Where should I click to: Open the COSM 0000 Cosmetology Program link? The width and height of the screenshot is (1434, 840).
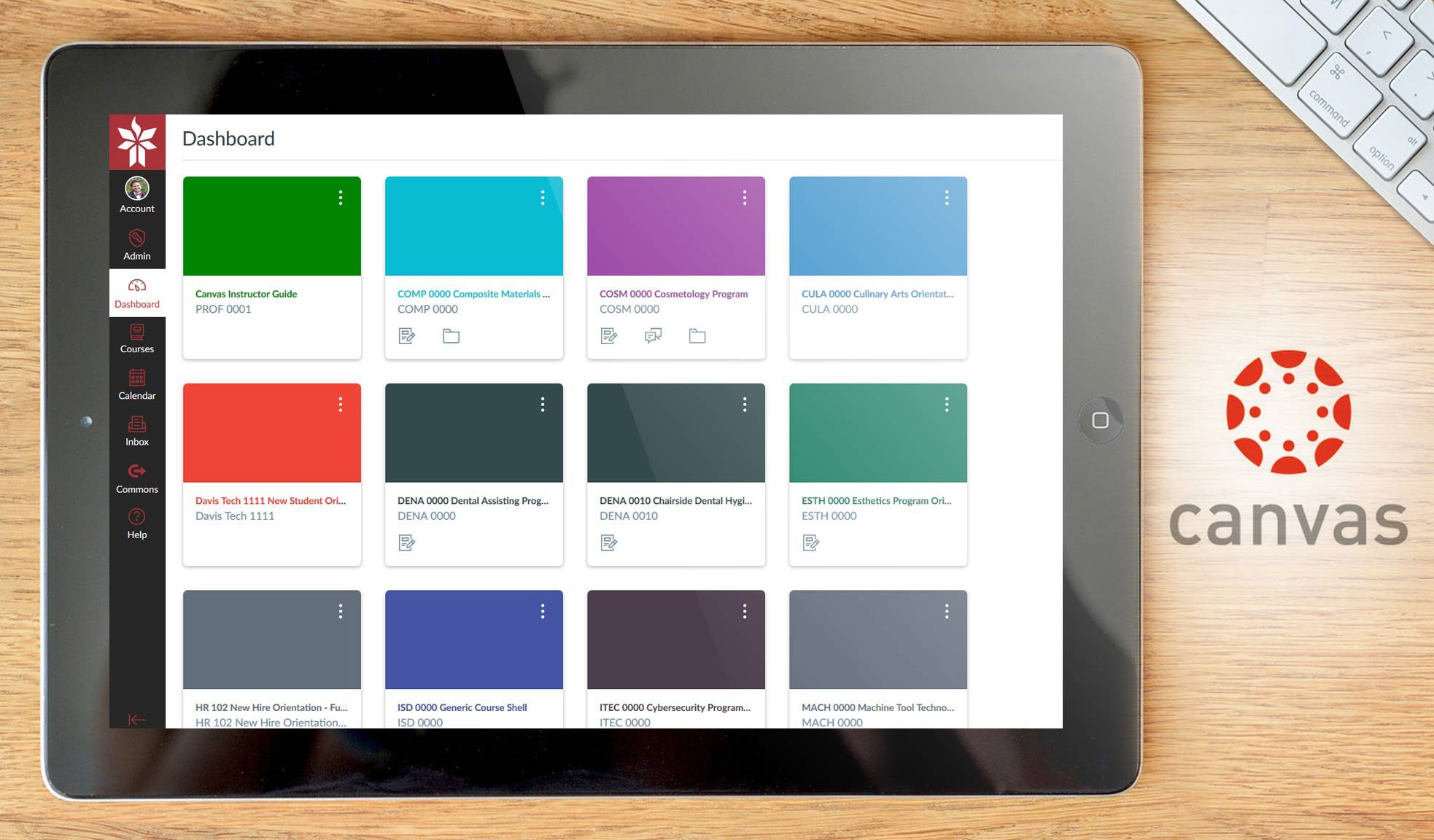point(673,294)
